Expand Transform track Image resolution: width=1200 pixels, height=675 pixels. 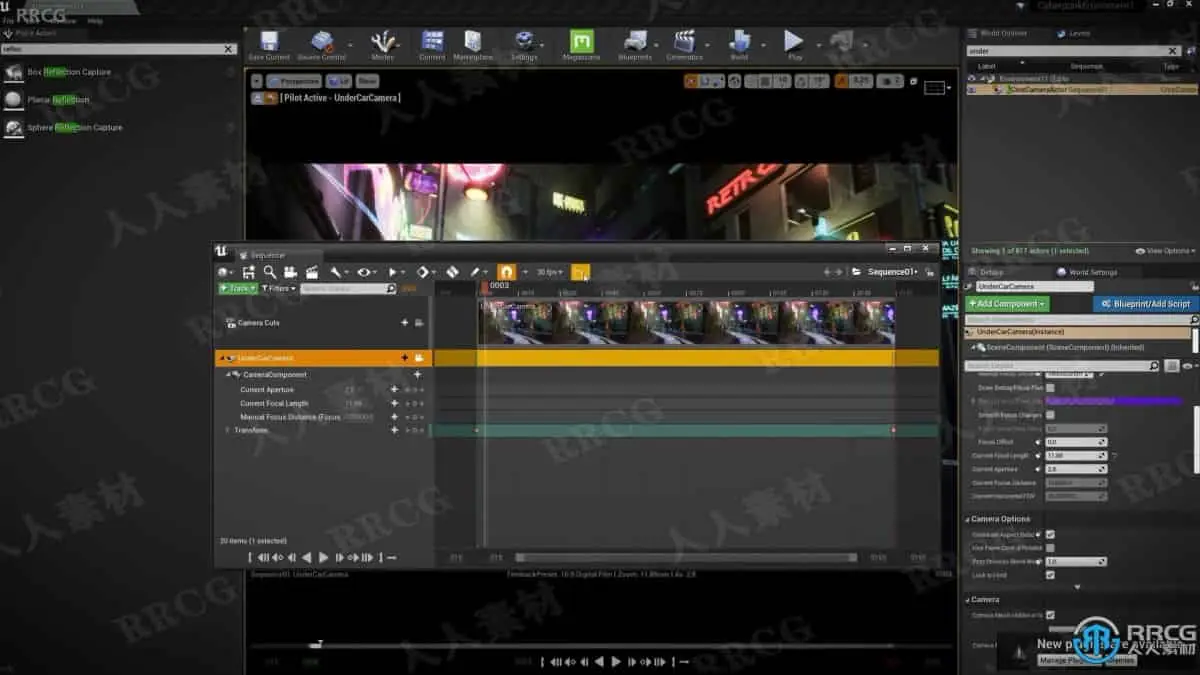(x=228, y=430)
